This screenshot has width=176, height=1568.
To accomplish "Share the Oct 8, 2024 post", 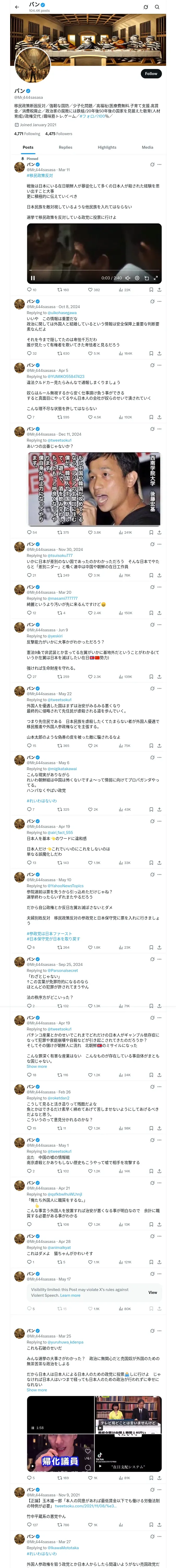I will (159, 353).
